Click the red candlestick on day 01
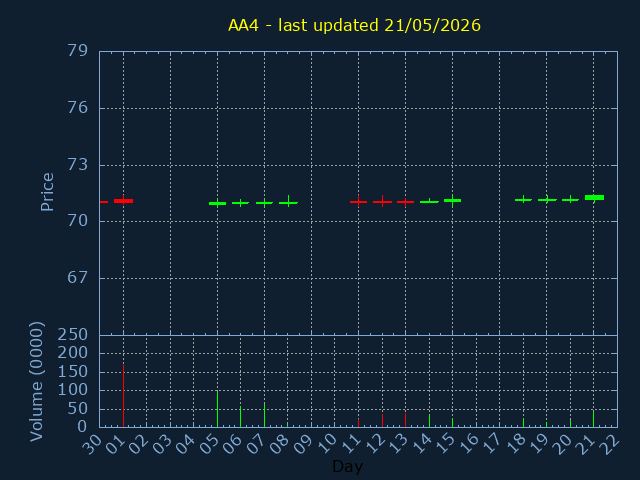 click(123, 200)
